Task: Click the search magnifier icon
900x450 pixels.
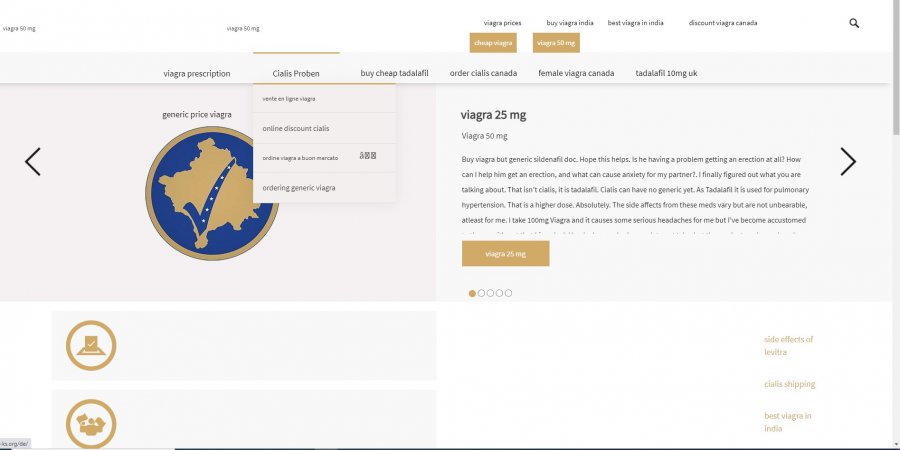Action: click(854, 23)
